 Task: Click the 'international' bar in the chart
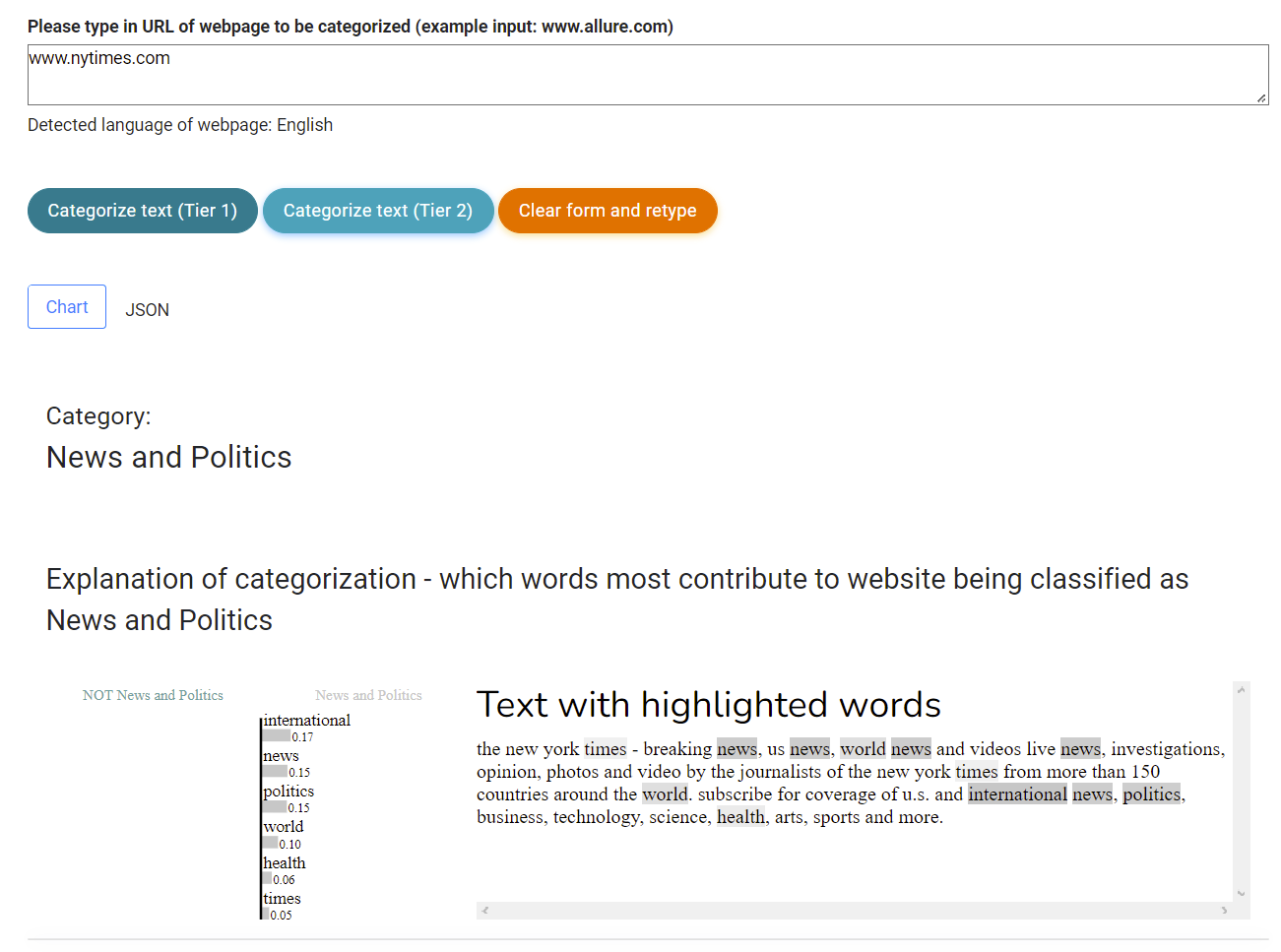coord(278,736)
